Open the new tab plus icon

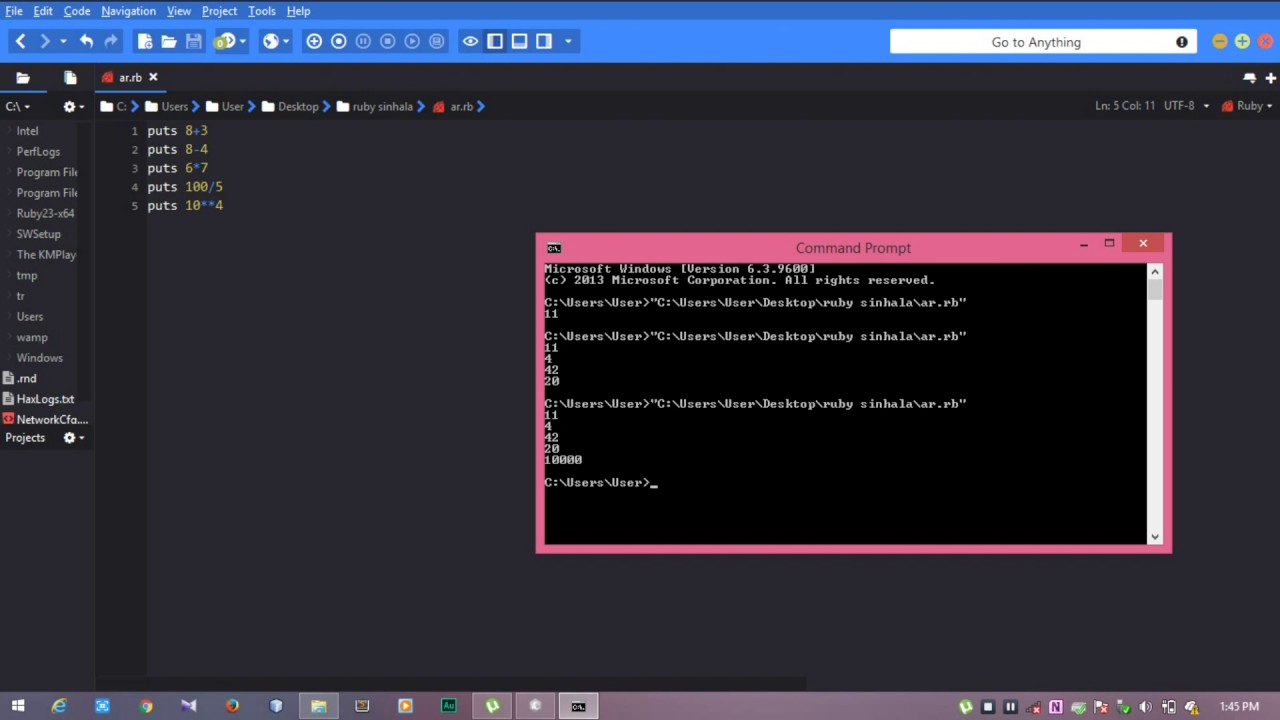[1270, 77]
